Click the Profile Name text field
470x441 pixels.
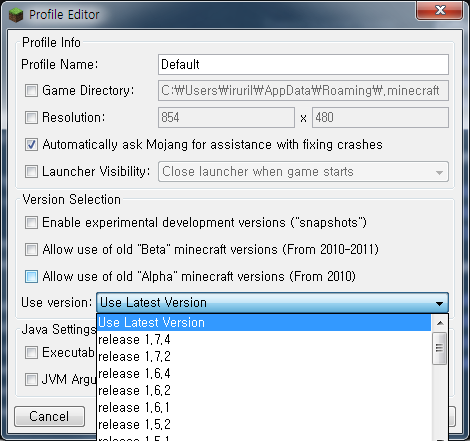[303, 64]
